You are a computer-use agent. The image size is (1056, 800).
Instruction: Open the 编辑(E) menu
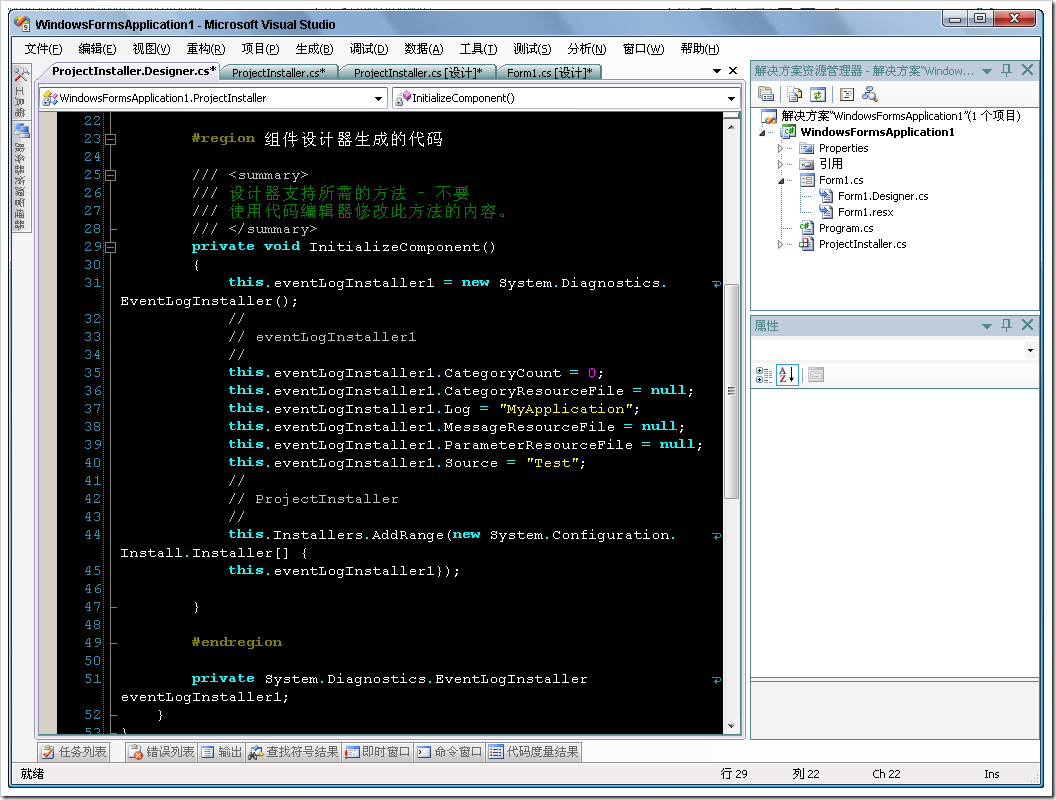pyautogui.click(x=97, y=48)
